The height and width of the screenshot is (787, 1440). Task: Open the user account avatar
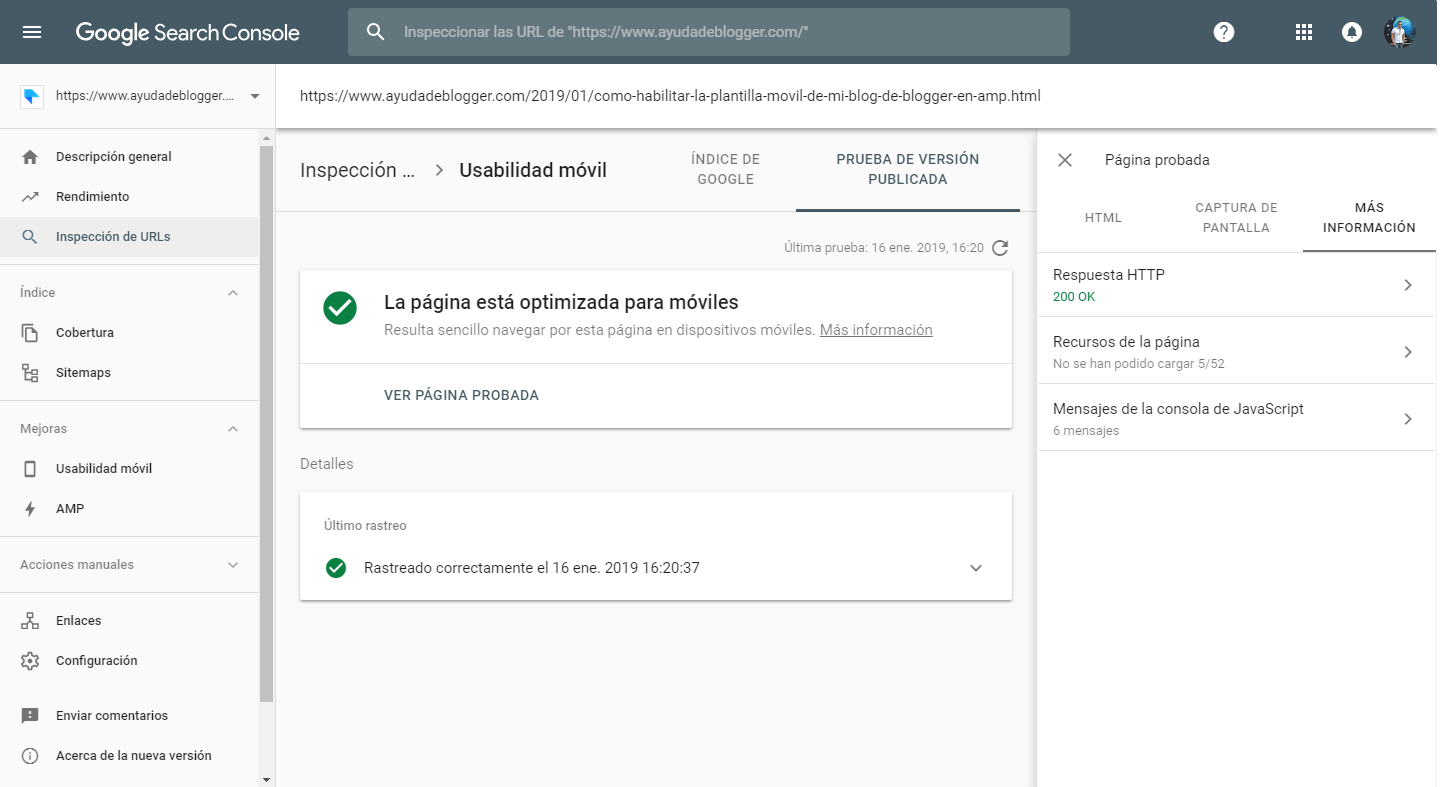1400,32
